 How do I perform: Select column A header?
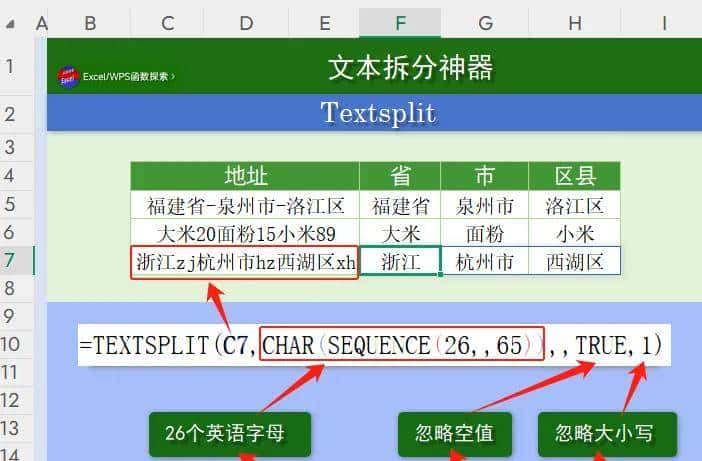tap(41, 23)
